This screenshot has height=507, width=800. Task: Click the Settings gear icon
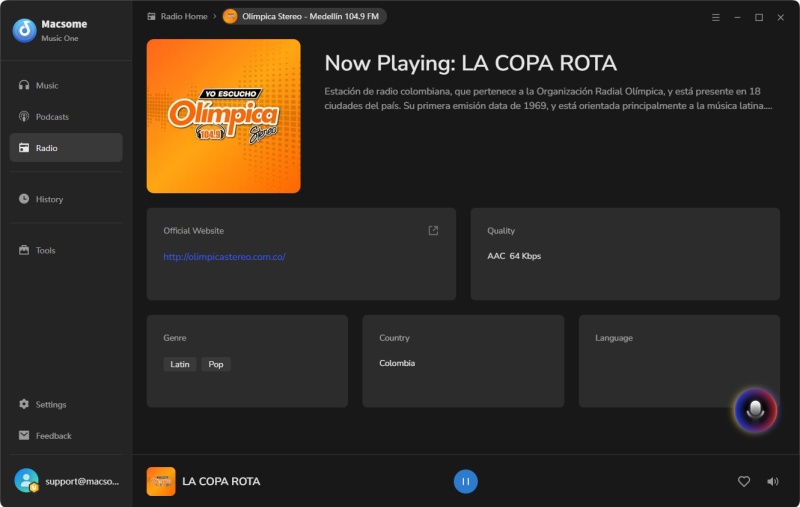[24, 404]
